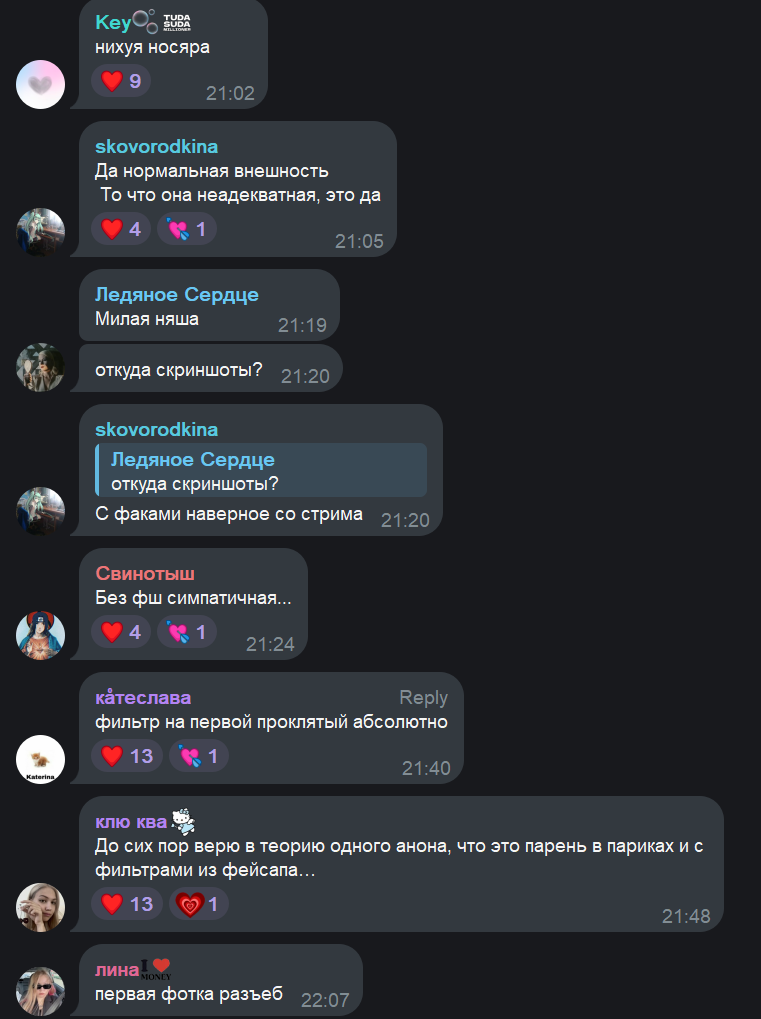This screenshot has width=761, height=1019.
Task: Click the Katerina cat avatar
Action: (x=40, y=759)
